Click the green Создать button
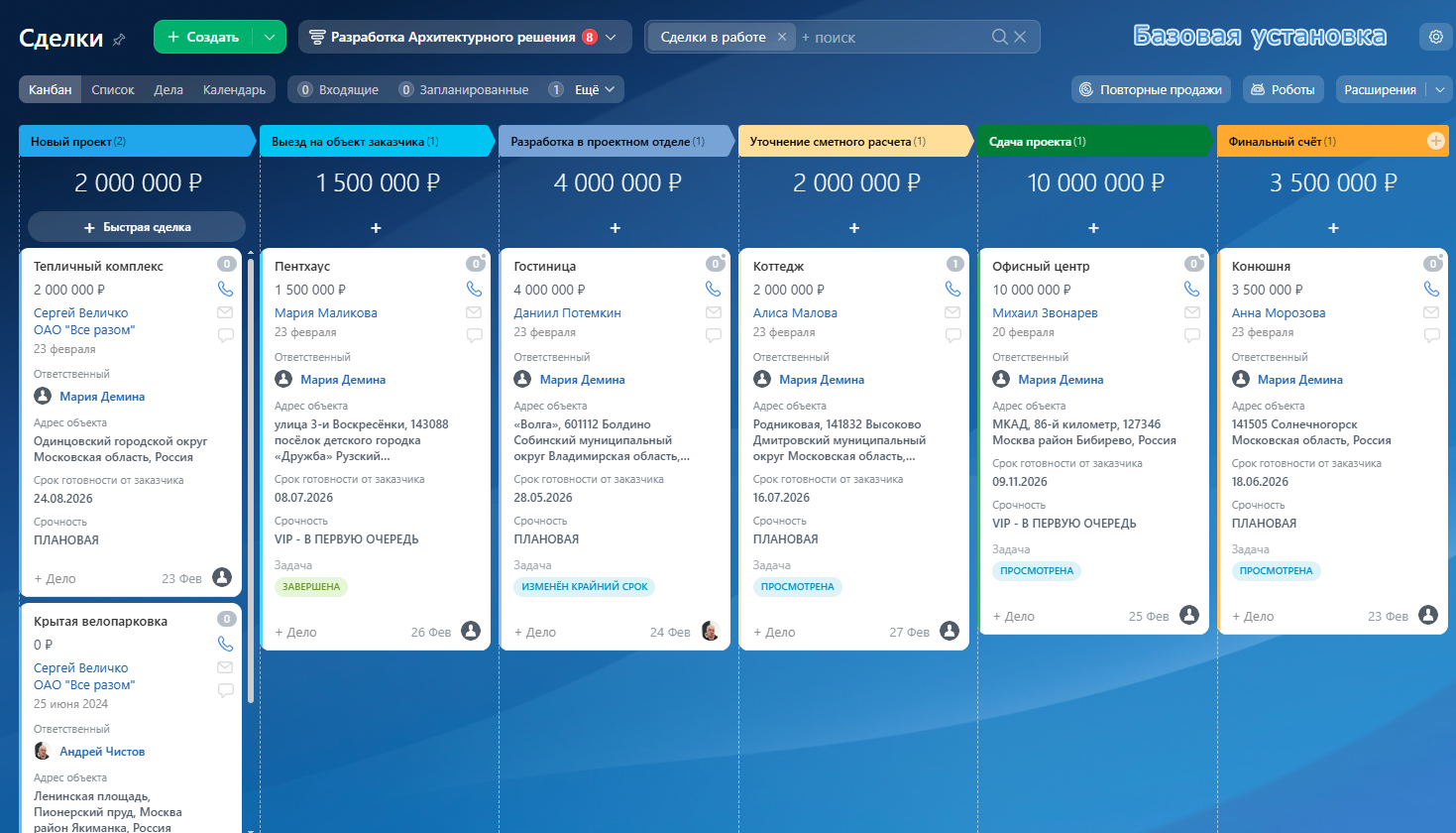This screenshot has width=1456, height=833. (x=203, y=37)
